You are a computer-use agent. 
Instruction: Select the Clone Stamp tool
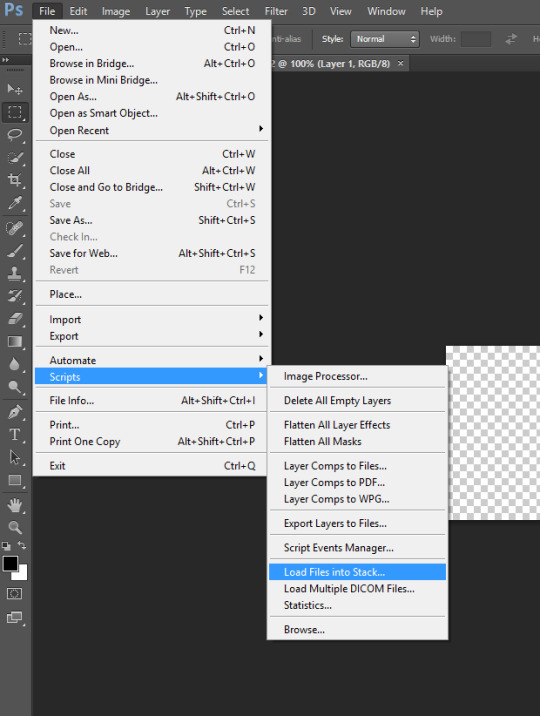15,273
